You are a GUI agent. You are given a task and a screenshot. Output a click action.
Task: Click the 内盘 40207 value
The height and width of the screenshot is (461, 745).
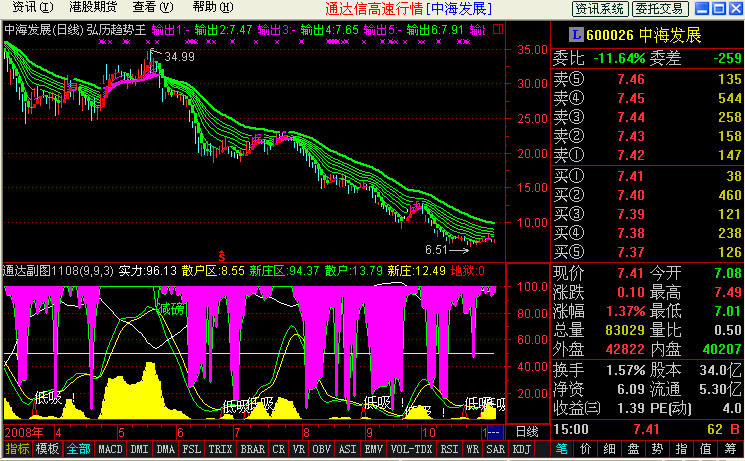click(x=722, y=349)
